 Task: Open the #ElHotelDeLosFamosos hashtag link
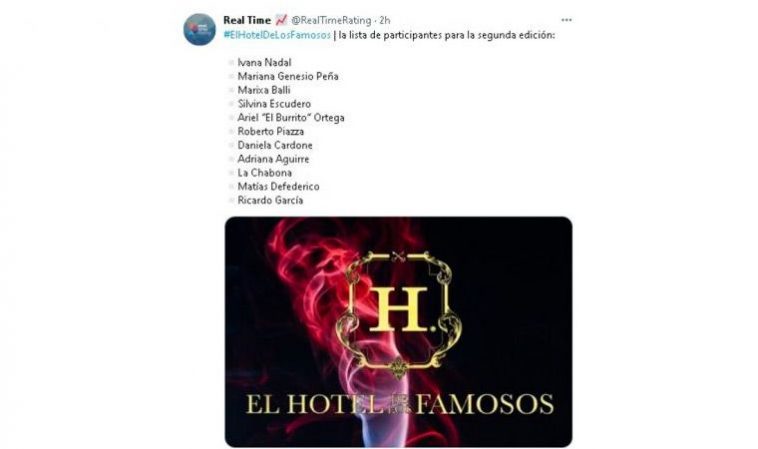click(x=277, y=35)
